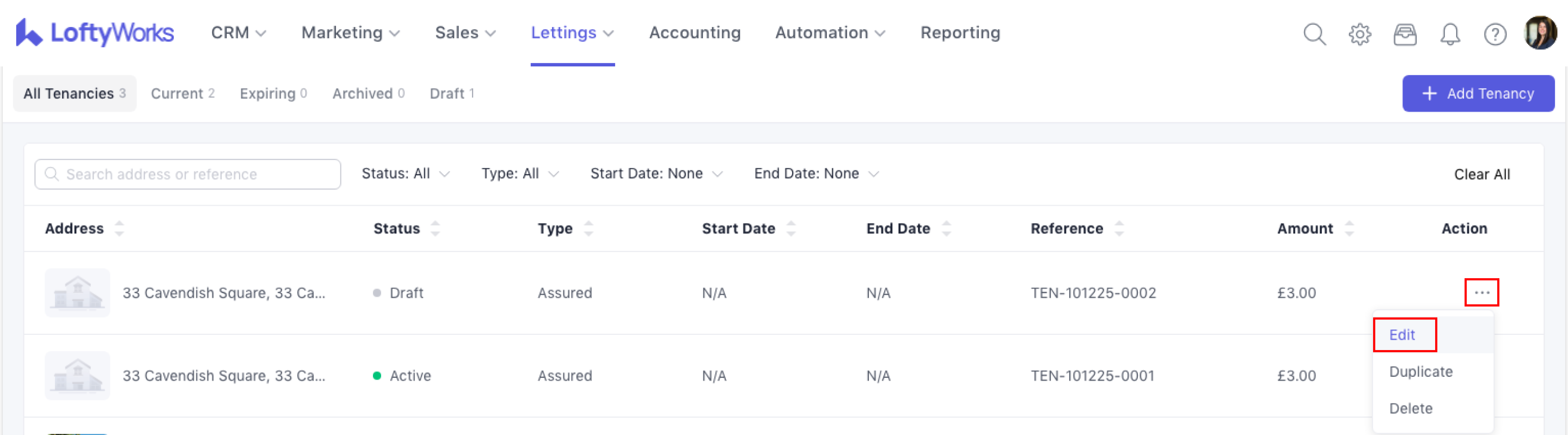Open End Date: None filter dropdown

pos(816,174)
